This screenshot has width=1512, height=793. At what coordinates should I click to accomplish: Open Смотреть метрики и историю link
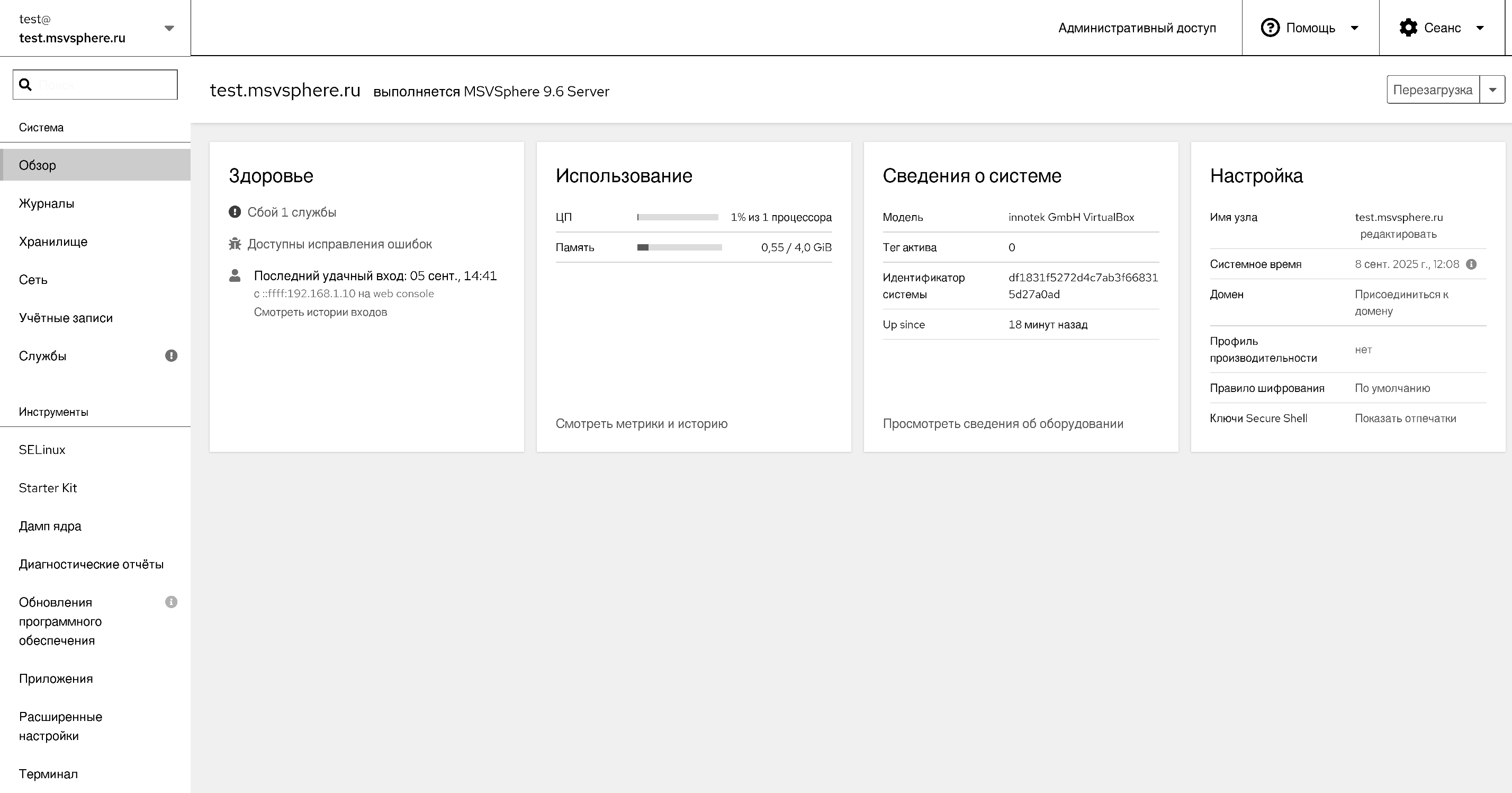click(641, 424)
